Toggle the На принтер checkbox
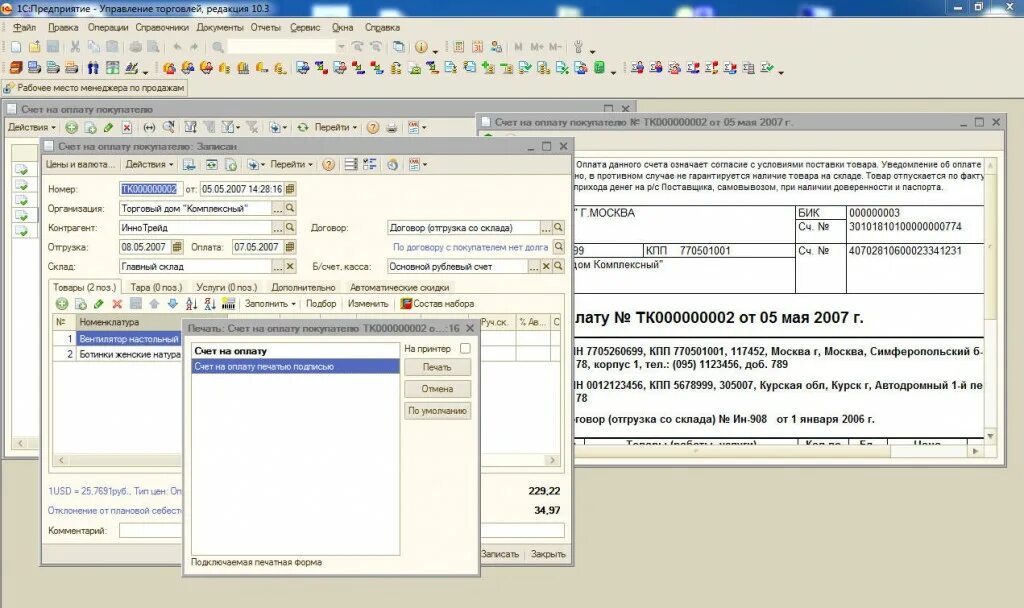This screenshot has width=1024, height=608. [465, 349]
